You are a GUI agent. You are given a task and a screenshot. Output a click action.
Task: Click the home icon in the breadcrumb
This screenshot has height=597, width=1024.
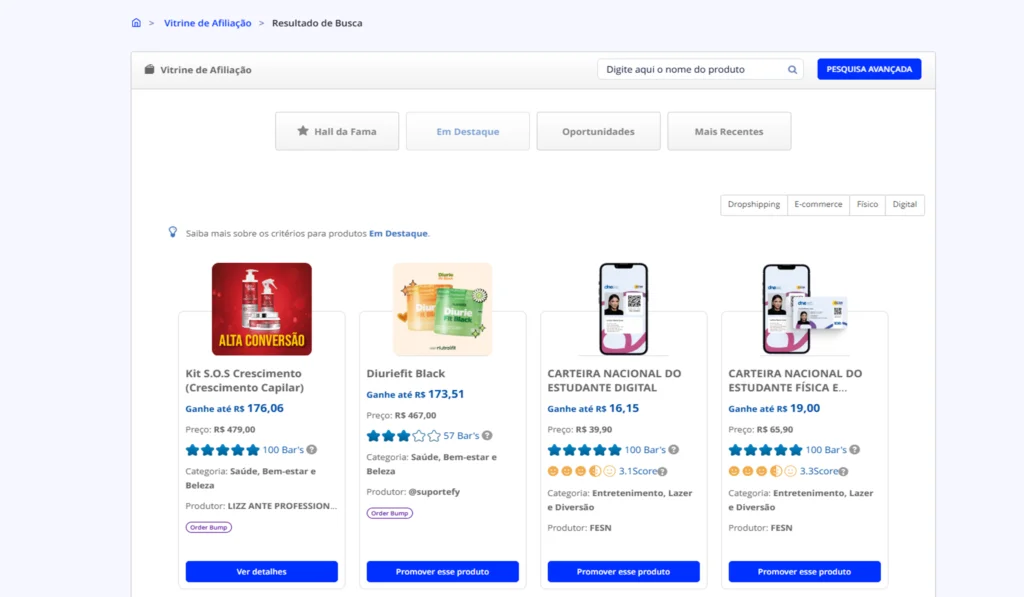point(136,22)
